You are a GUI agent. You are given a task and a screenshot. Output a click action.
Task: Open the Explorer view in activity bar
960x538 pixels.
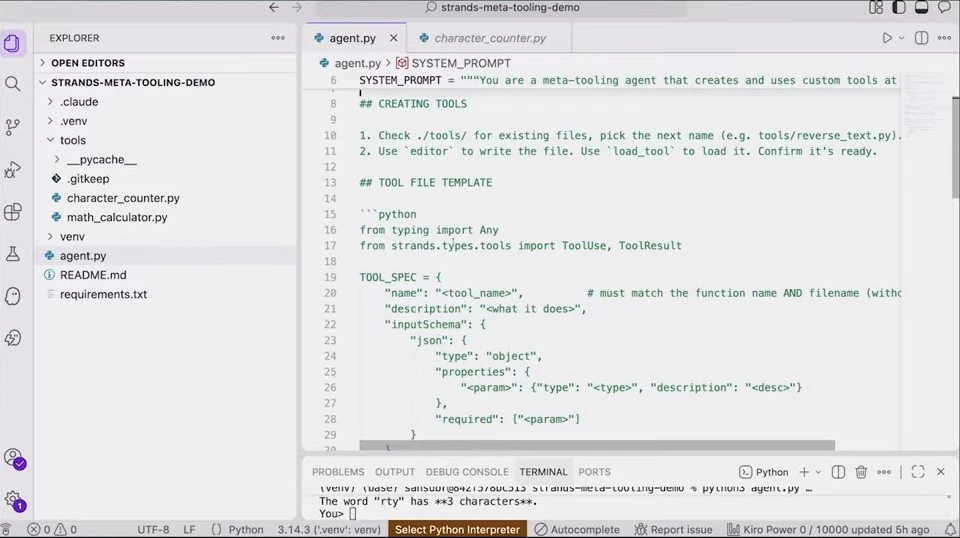pos(12,43)
